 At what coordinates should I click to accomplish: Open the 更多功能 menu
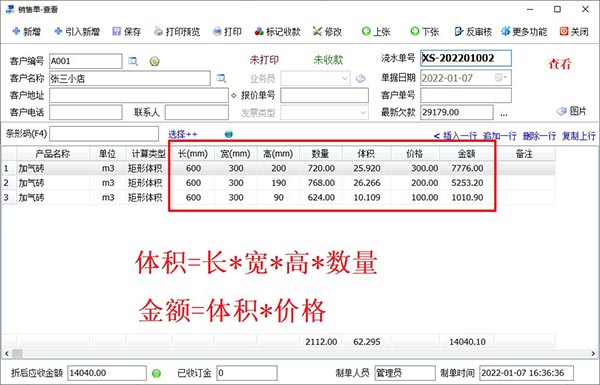524,31
